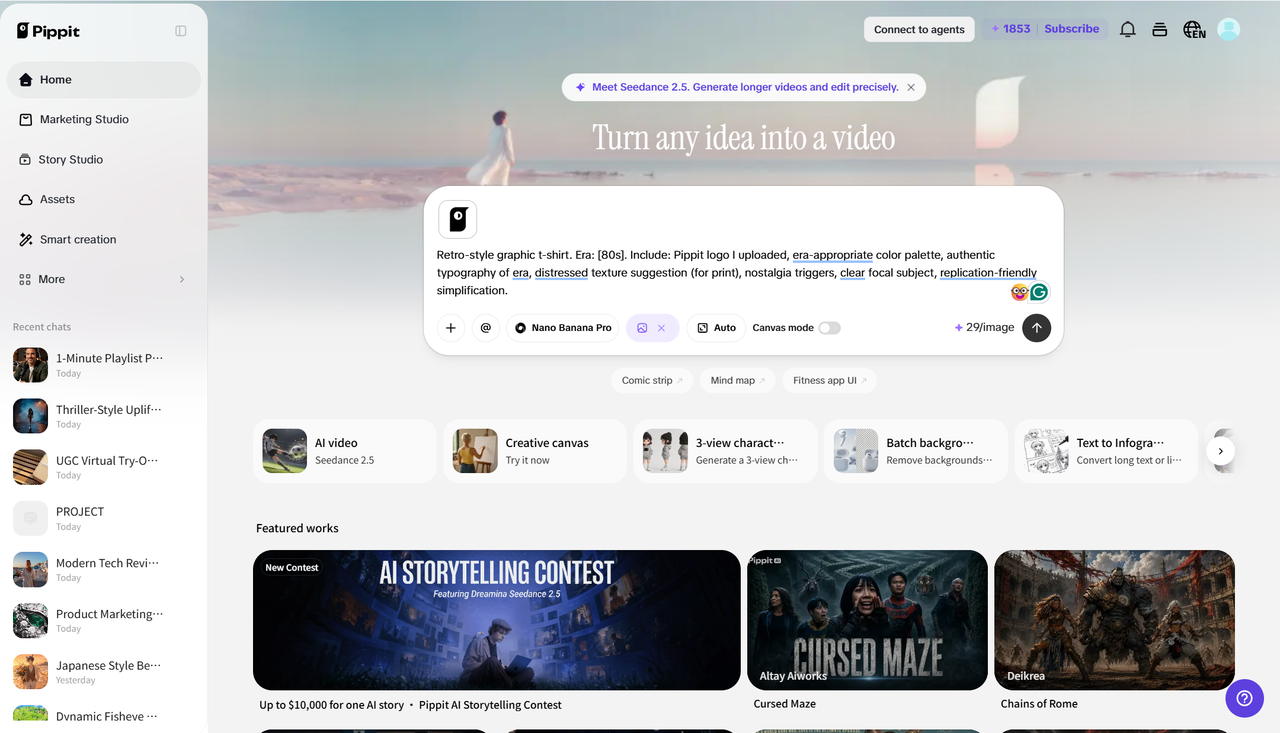
Task: Click the 'Cursed Maze' title text
Action: point(785,704)
